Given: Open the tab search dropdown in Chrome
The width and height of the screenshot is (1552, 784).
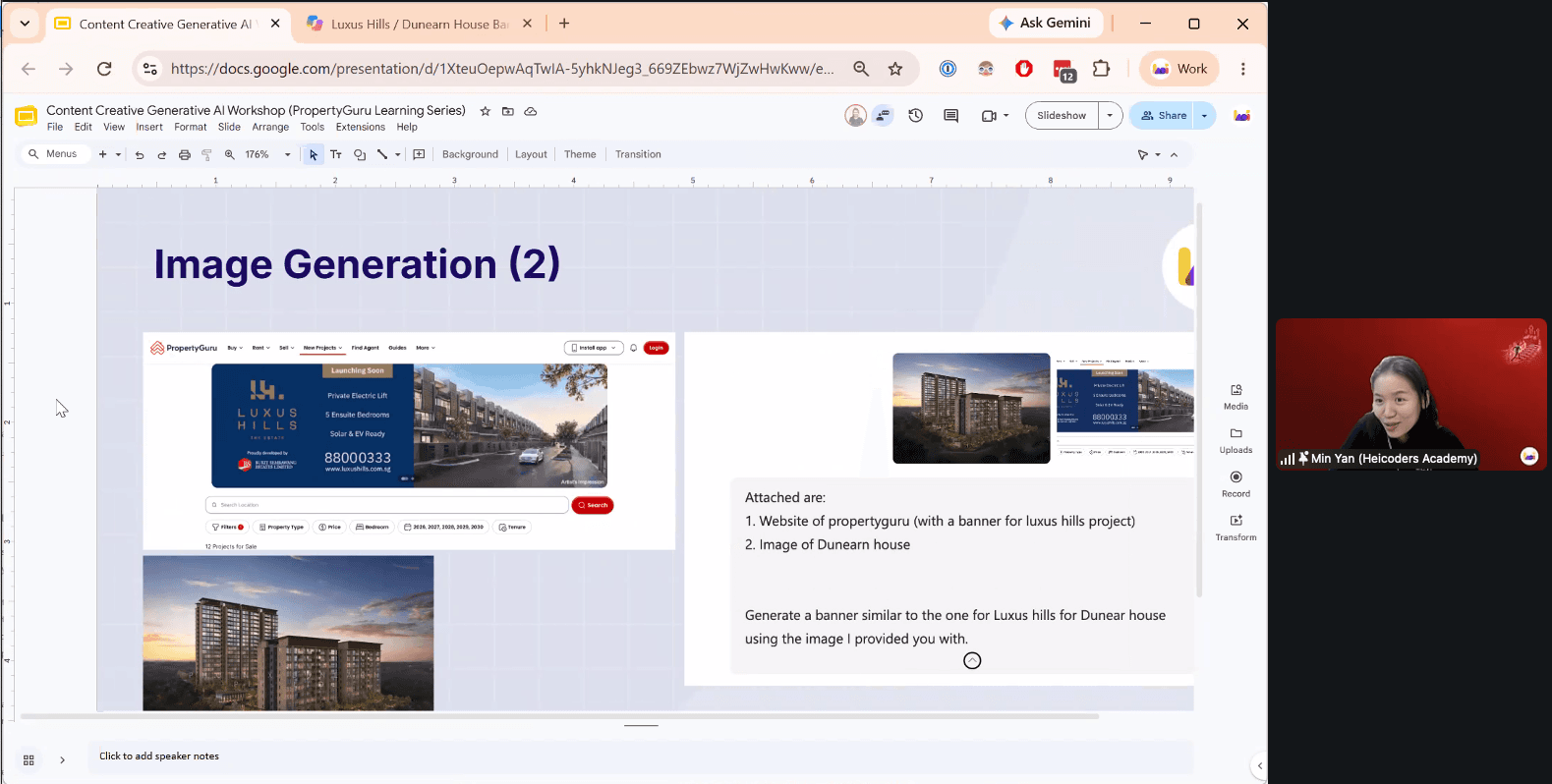Looking at the screenshot, I should pos(25,24).
